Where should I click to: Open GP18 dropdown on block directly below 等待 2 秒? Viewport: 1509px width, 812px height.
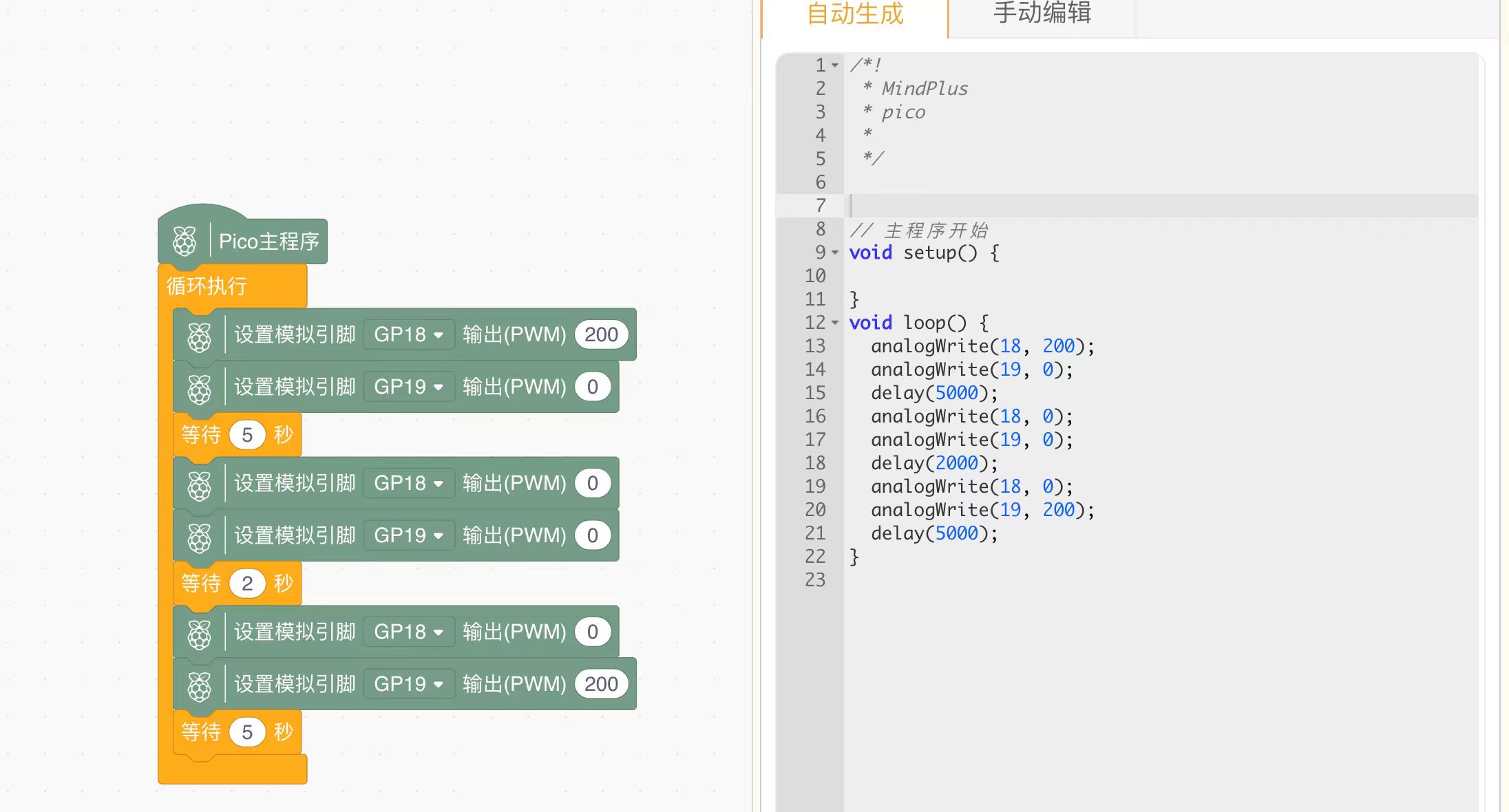(409, 632)
